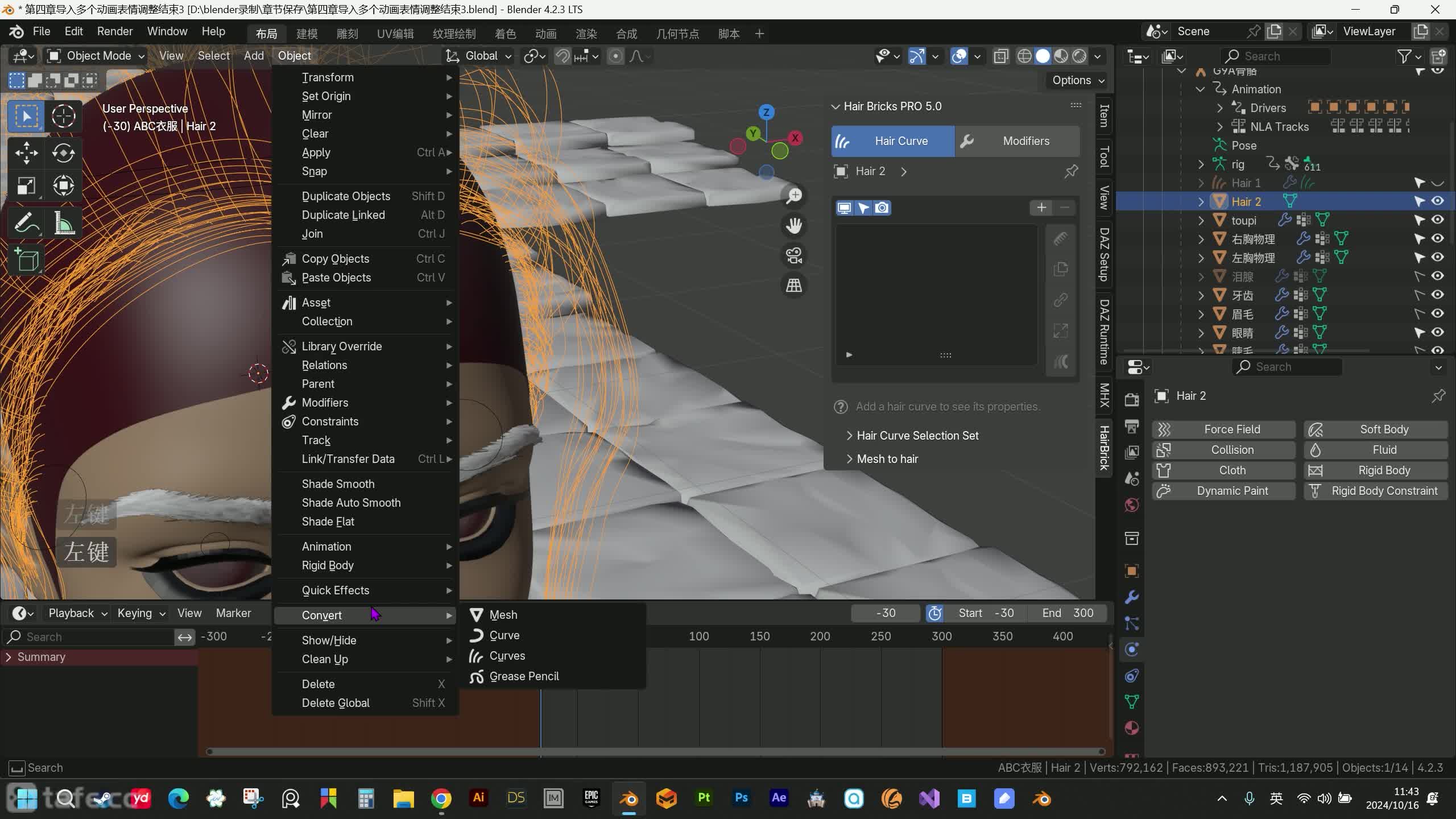Expand the Mesh to hair section

[x=882, y=459]
